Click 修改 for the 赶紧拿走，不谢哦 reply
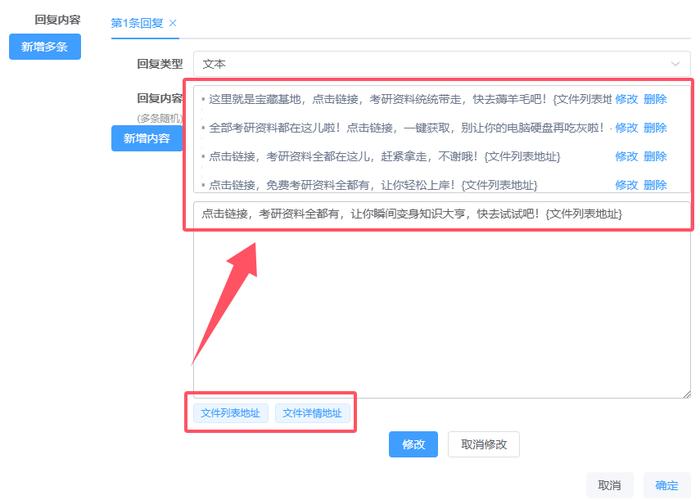The width and height of the screenshot is (700, 500). click(626, 156)
